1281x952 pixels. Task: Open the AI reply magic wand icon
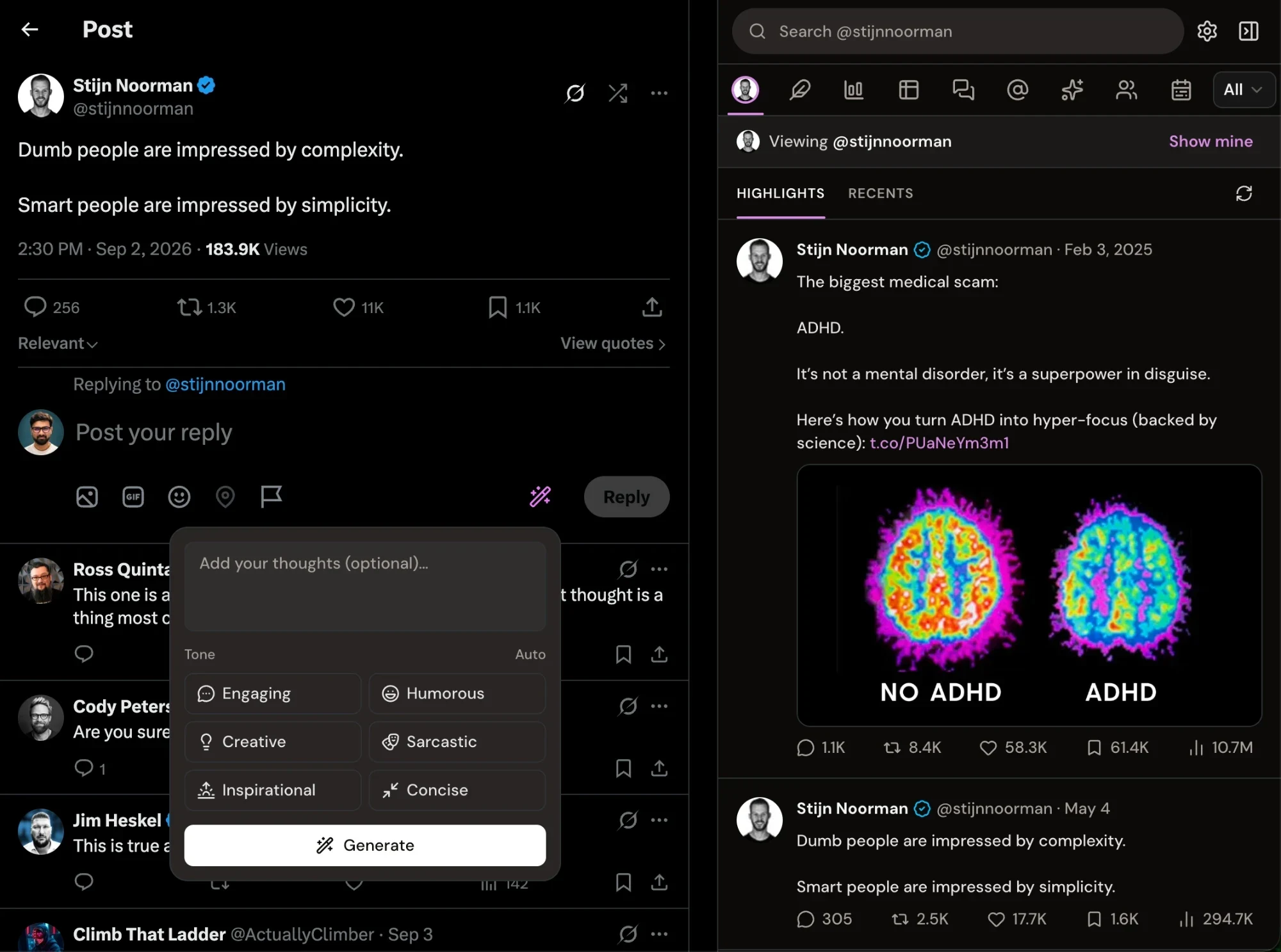[540, 496]
